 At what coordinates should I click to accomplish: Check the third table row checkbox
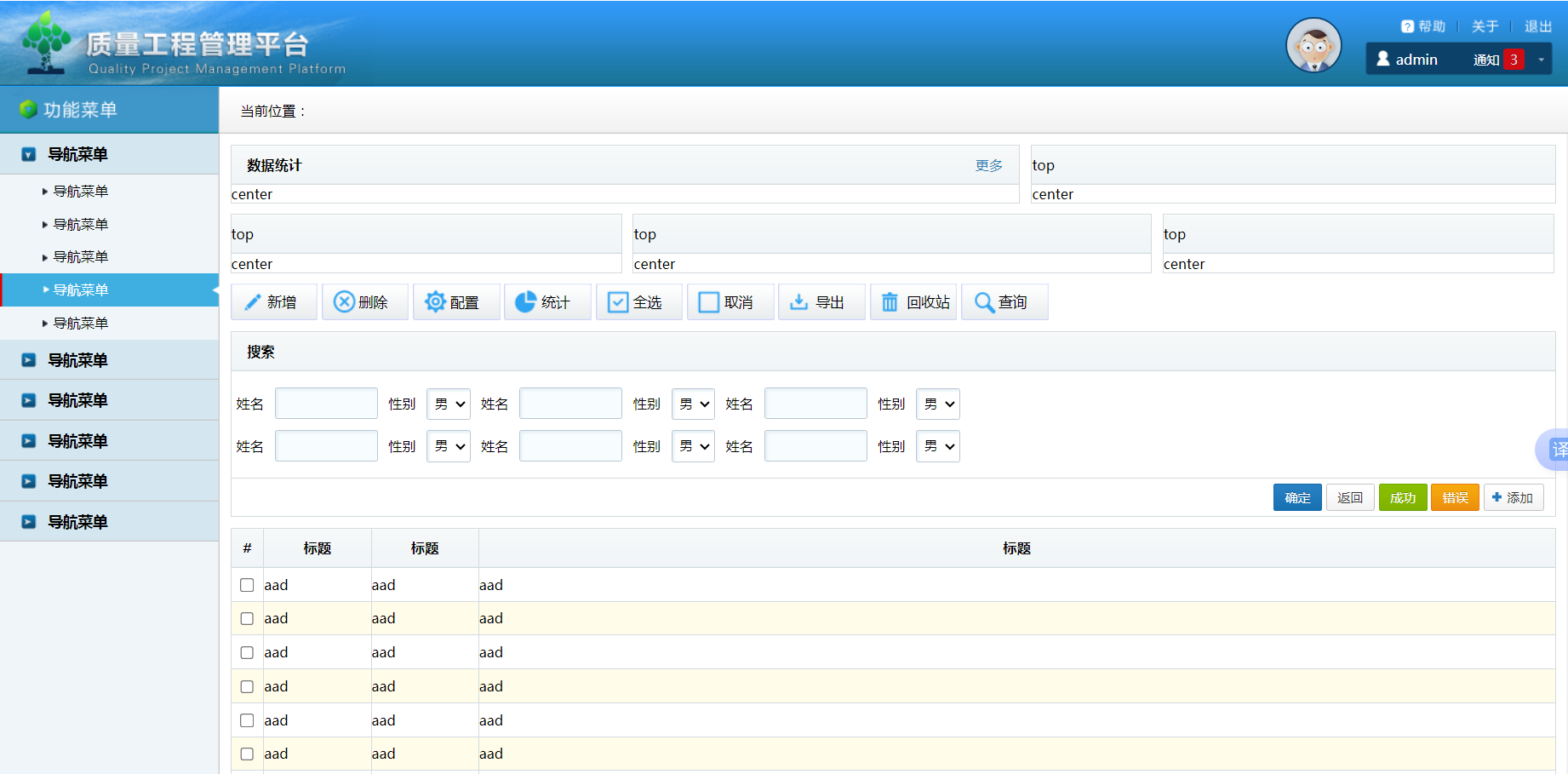click(x=247, y=652)
